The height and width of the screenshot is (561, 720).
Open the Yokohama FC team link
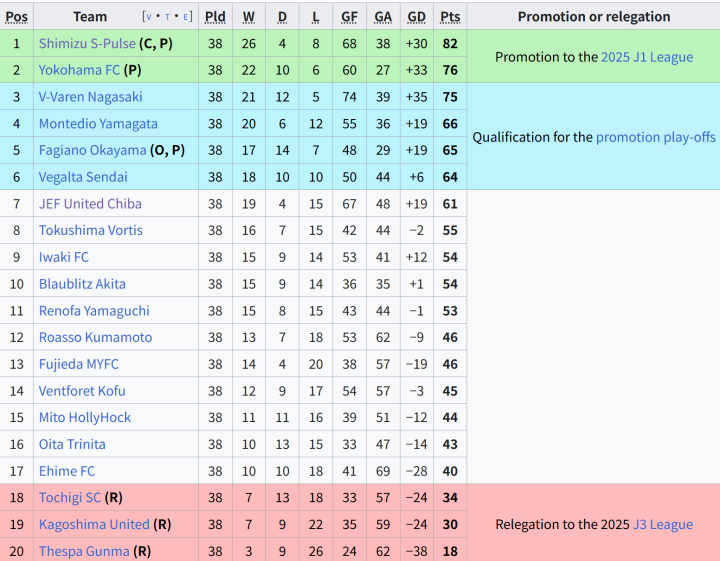click(79, 70)
